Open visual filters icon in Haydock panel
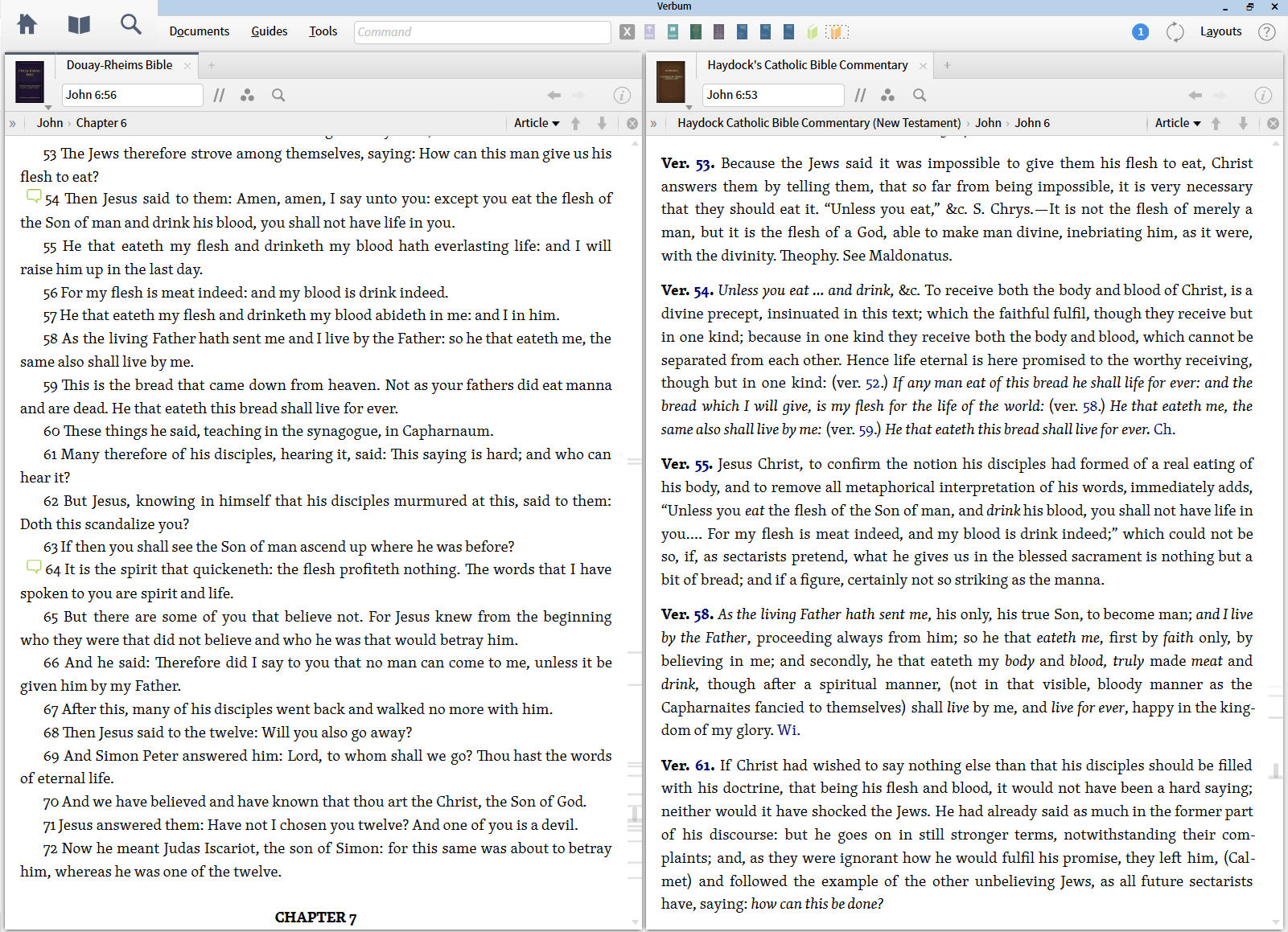The height and width of the screenshot is (932, 1288). click(887, 96)
